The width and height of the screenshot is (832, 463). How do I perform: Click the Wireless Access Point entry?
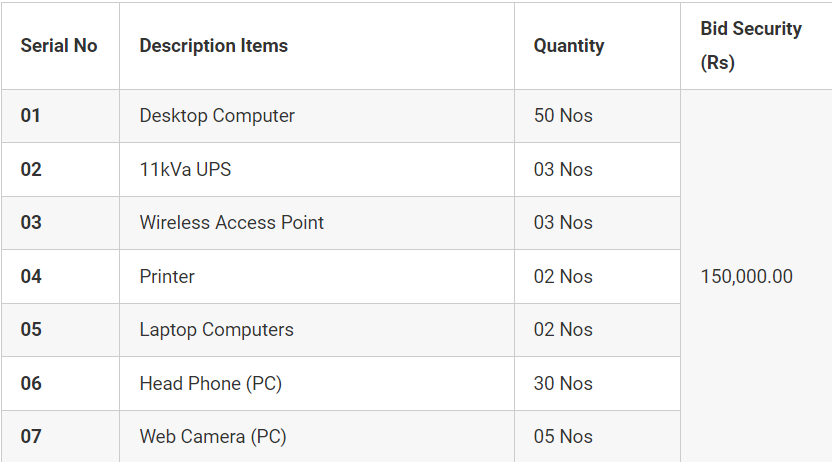(x=232, y=223)
